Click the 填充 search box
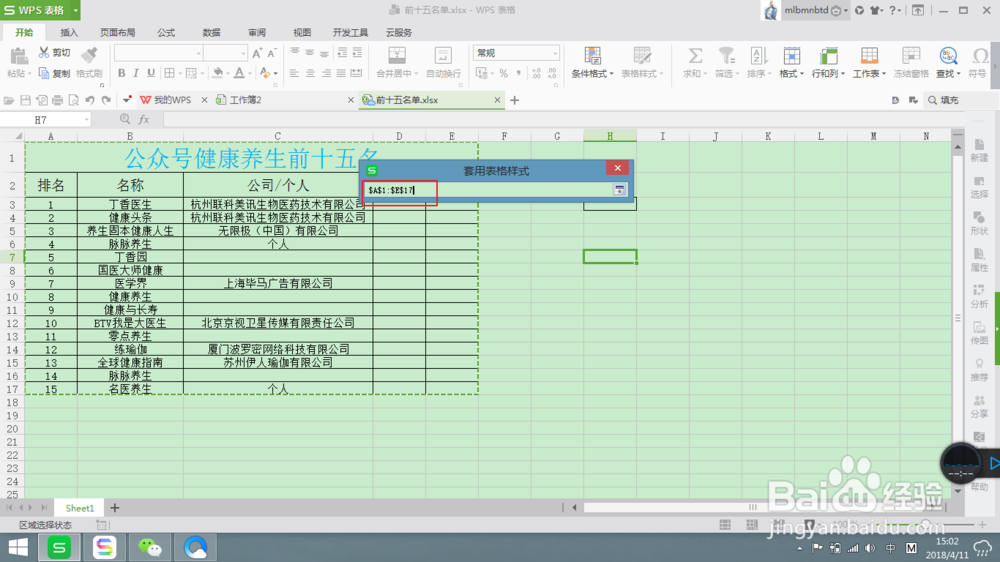 (961, 100)
